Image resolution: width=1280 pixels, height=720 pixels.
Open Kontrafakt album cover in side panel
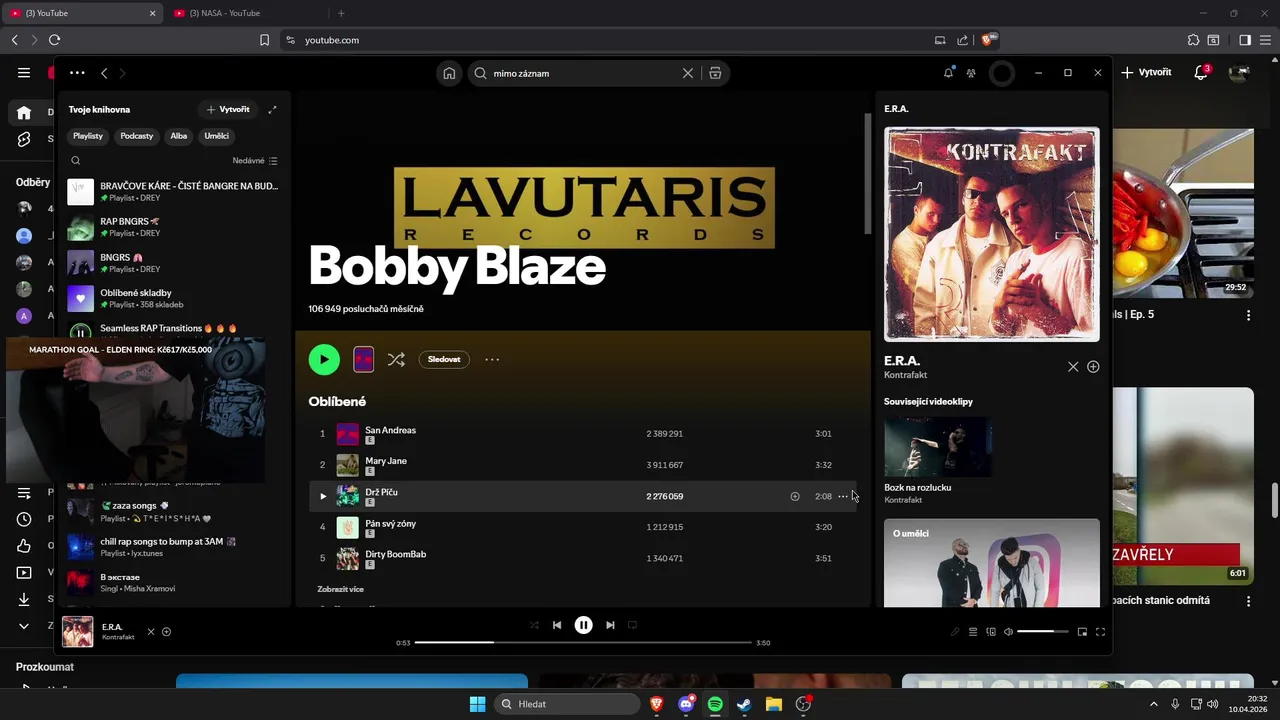pos(992,234)
